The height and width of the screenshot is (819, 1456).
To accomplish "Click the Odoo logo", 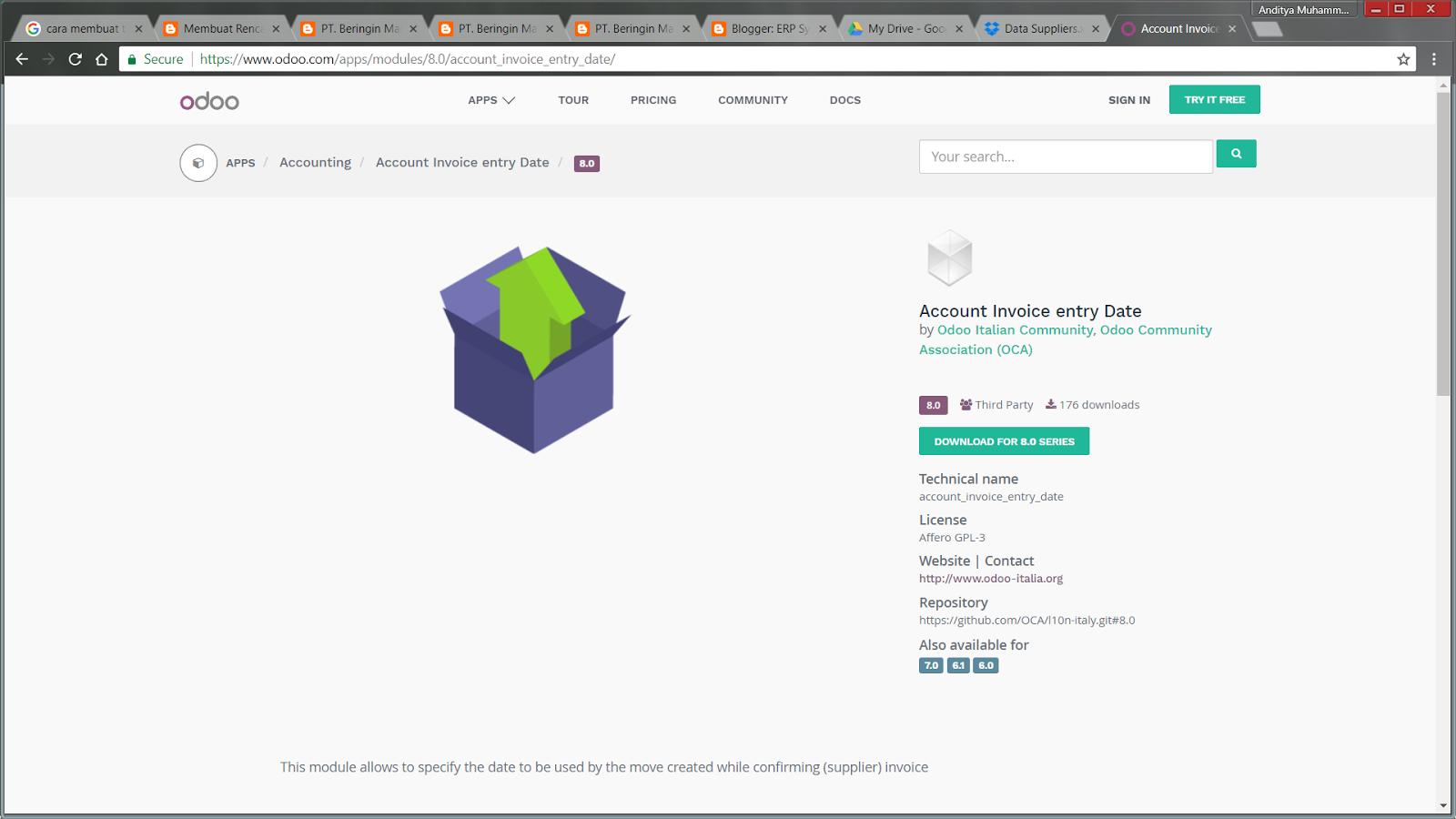I will coord(209,101).
